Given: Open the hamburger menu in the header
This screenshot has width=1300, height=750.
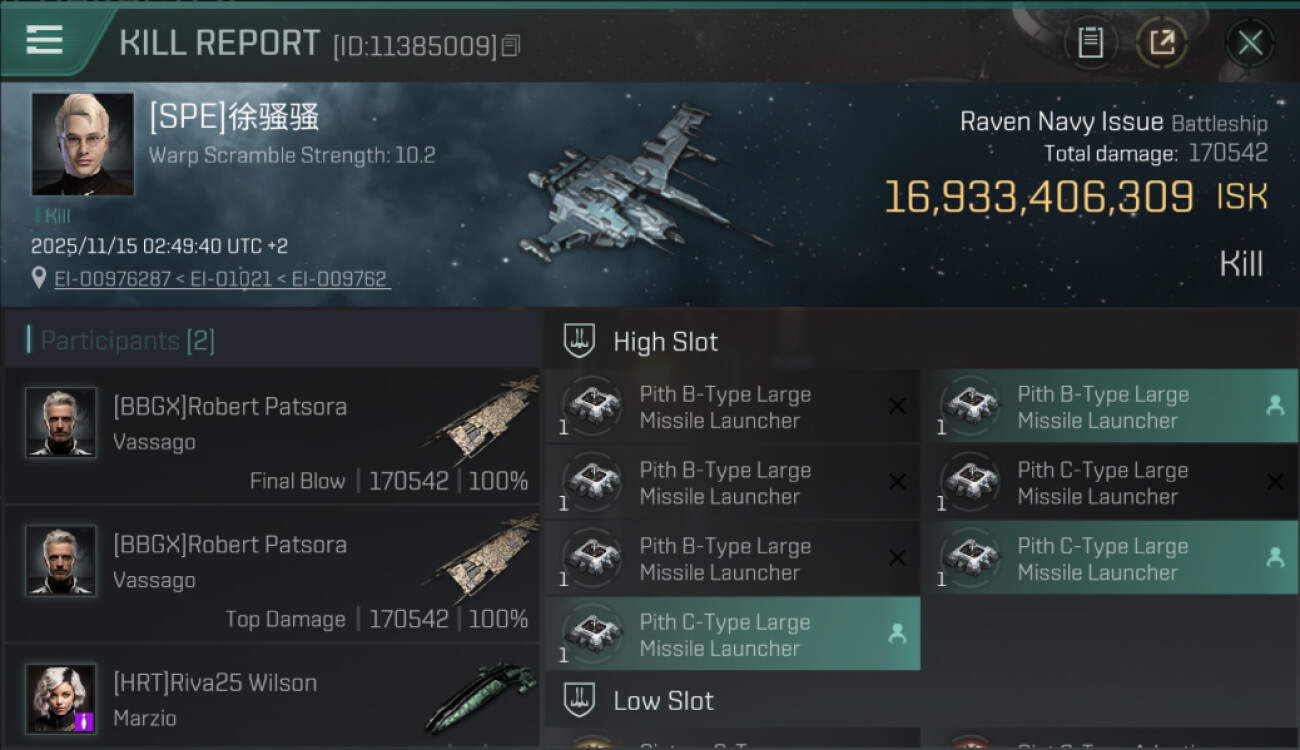Looking at the screenshot, I should (x=45, y=40).
